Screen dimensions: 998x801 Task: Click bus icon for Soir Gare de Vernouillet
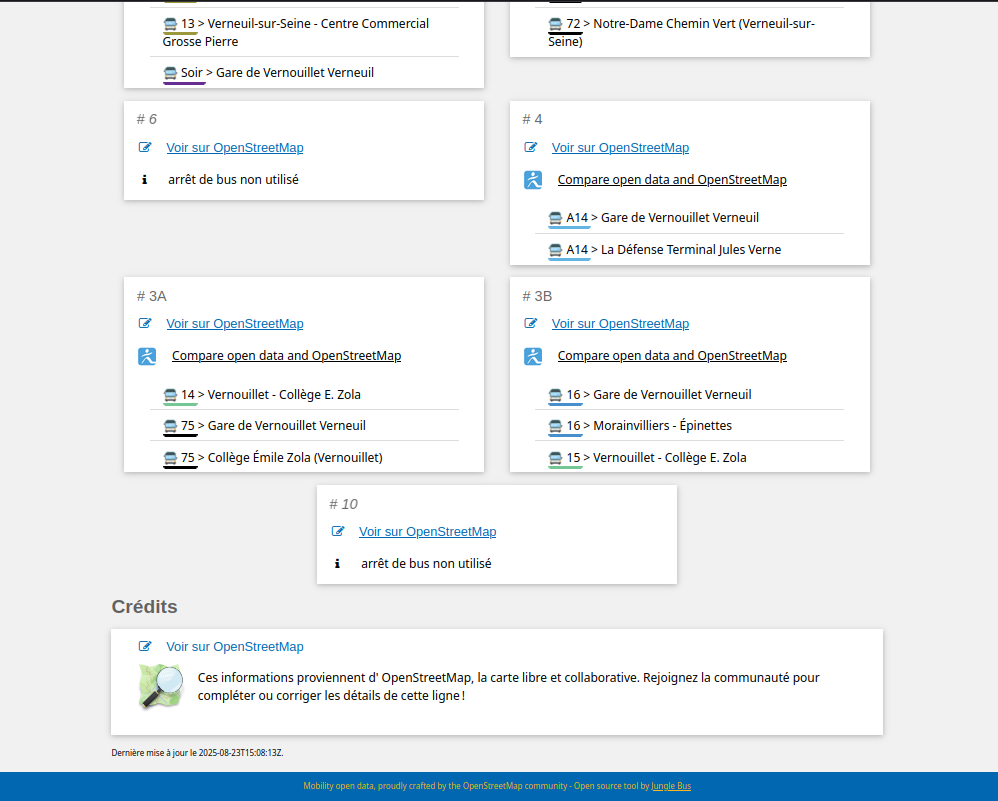coord(170,73)
